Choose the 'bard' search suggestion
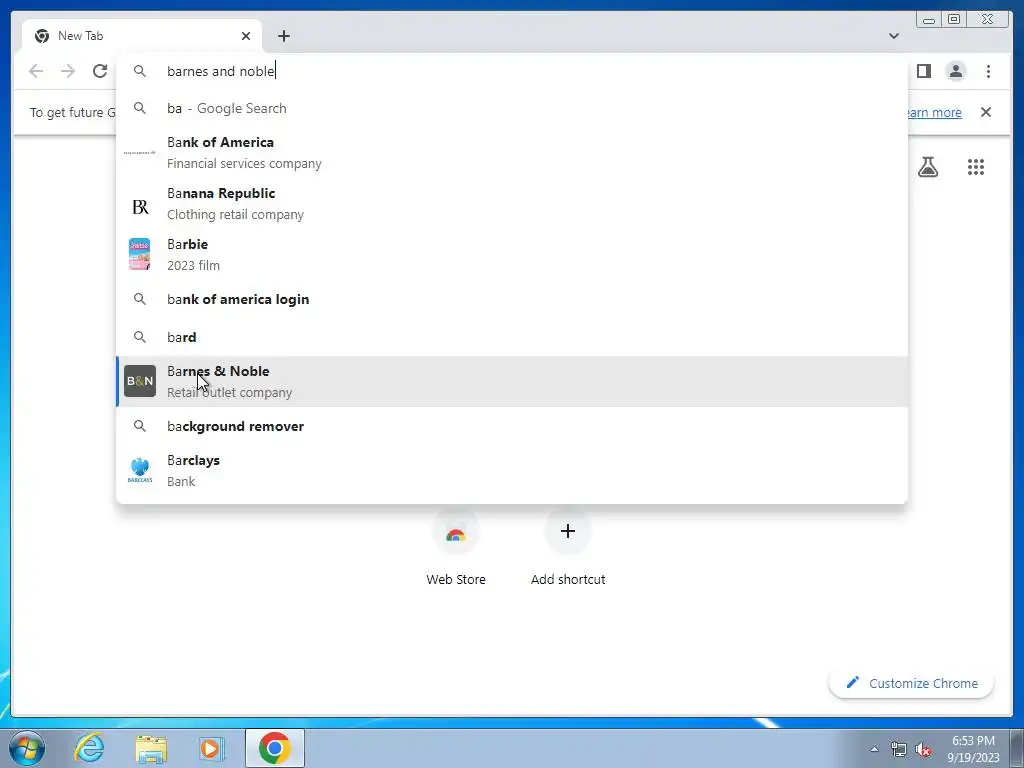Image resolution: width=1024 pixels, height=768 pixels. [512, 337]
